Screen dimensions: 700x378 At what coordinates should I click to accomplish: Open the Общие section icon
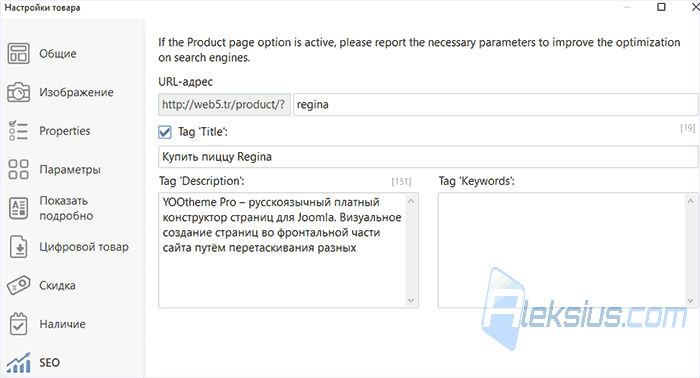[x=18, y=54]
